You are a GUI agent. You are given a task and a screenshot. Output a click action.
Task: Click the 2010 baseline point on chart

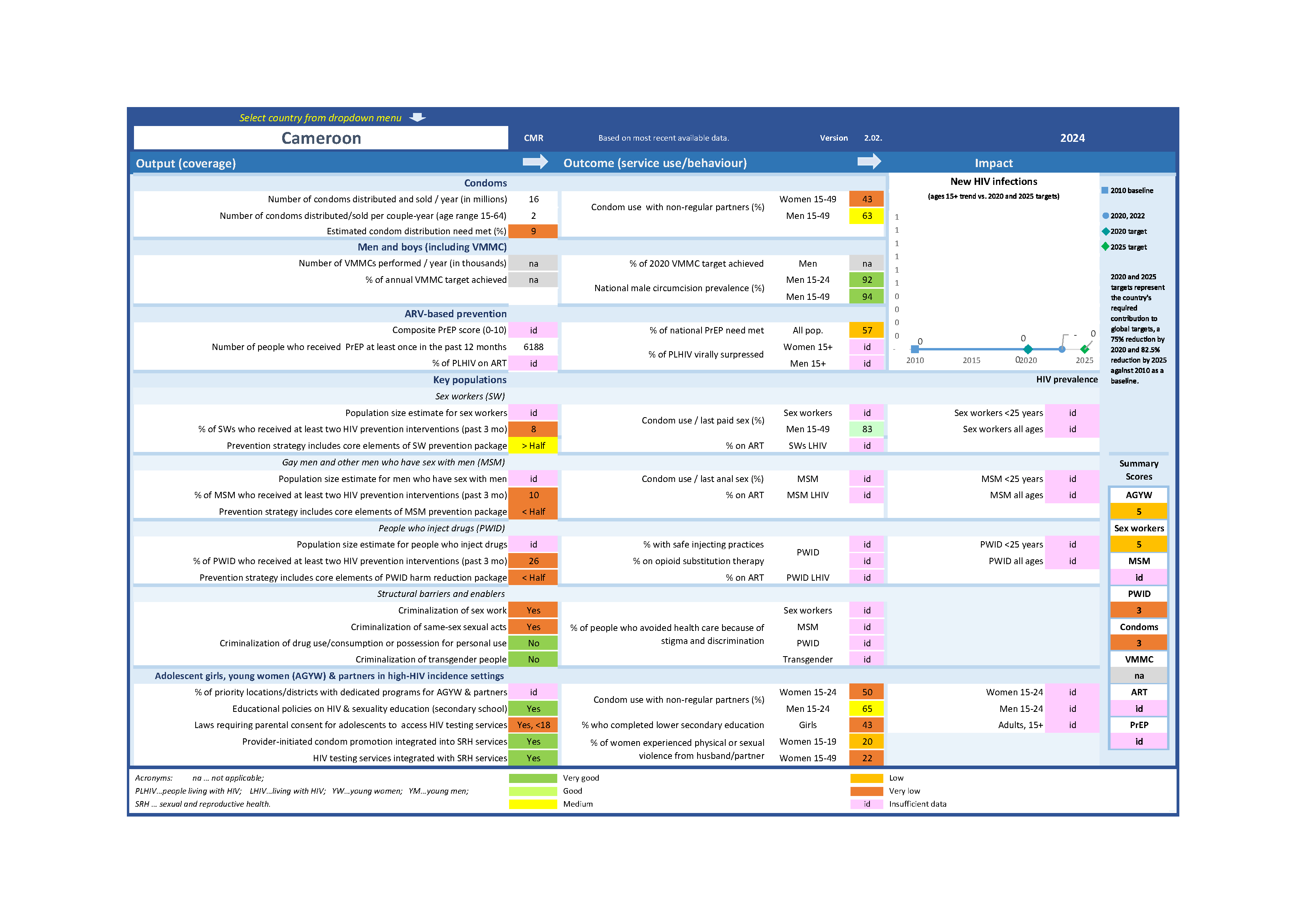coord(915,349)
